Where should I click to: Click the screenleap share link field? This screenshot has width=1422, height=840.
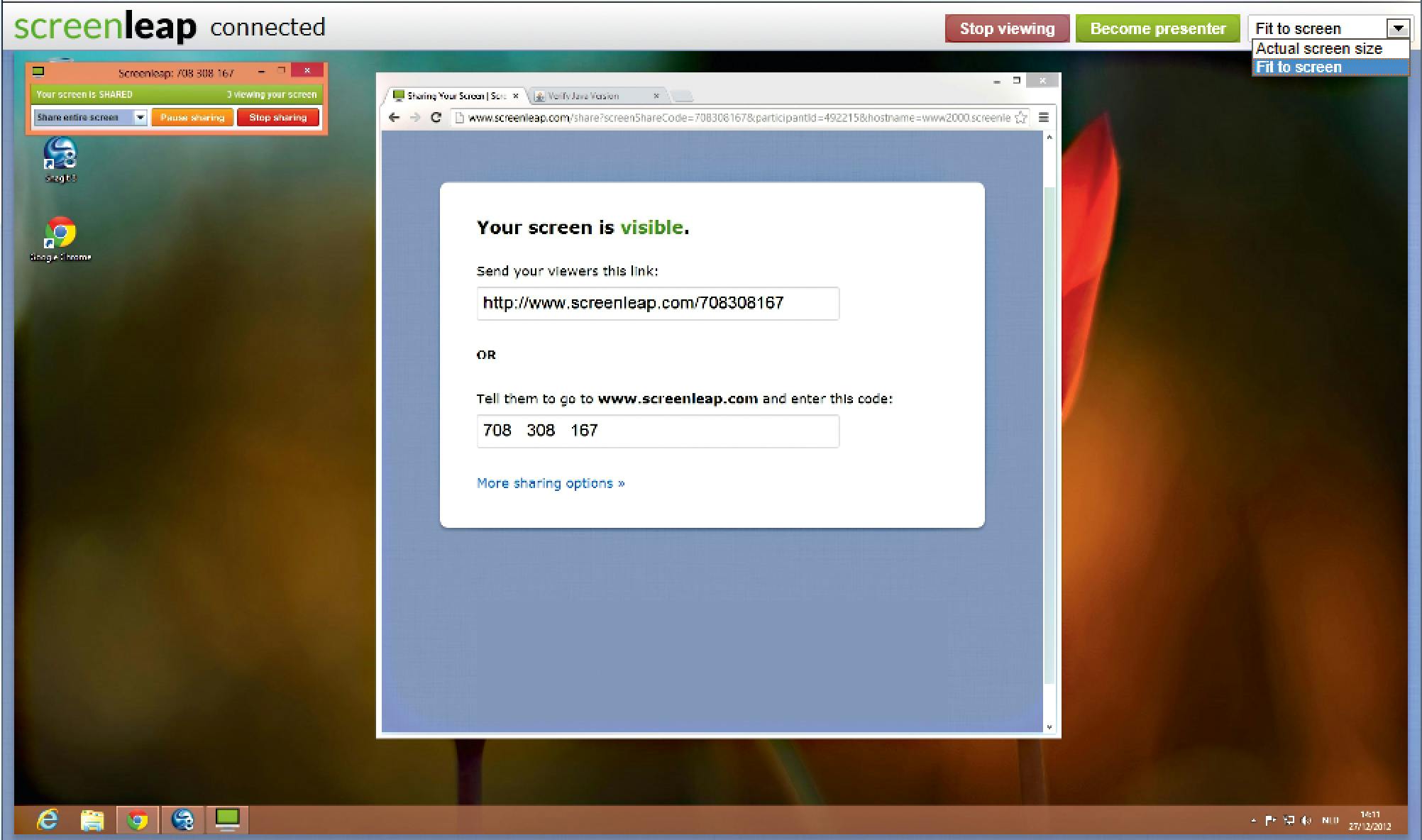657,304
